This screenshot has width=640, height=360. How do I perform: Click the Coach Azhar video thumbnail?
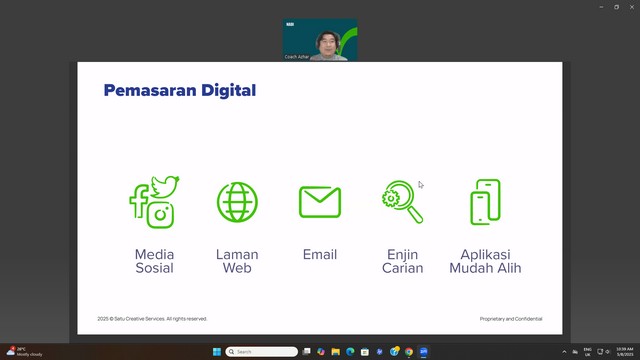tap(320, 40)
